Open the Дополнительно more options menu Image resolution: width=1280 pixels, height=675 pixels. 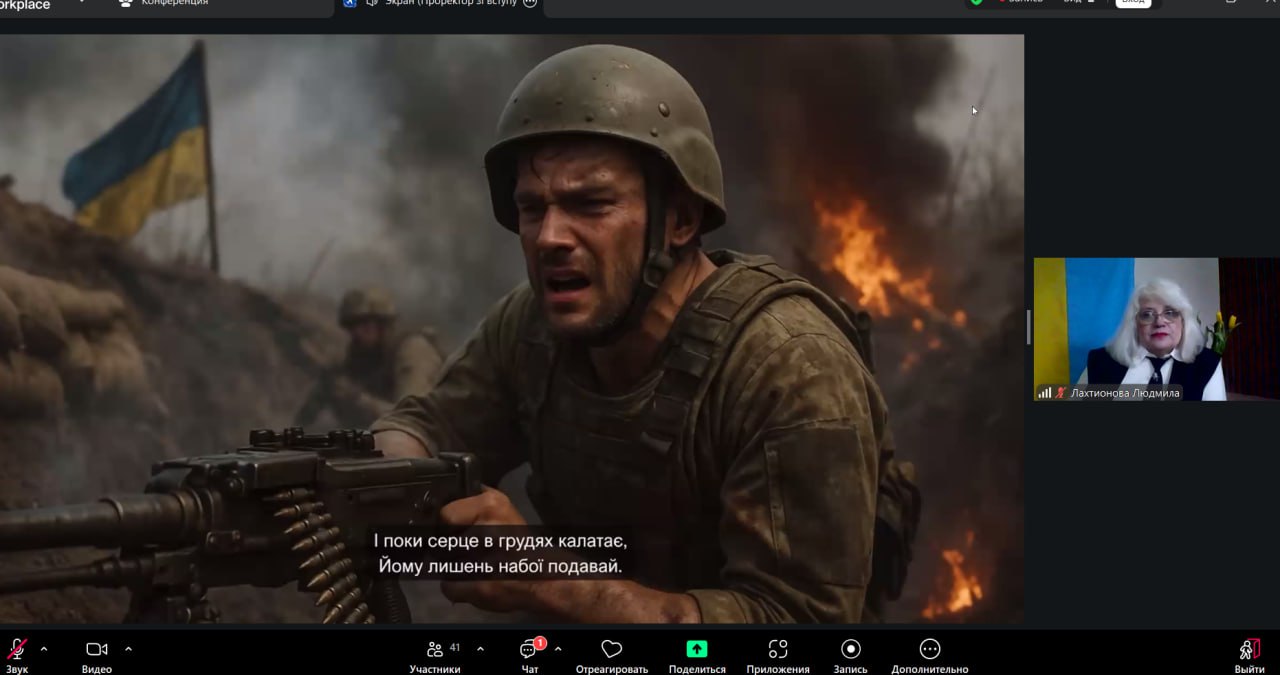click(x=930, y=650)
